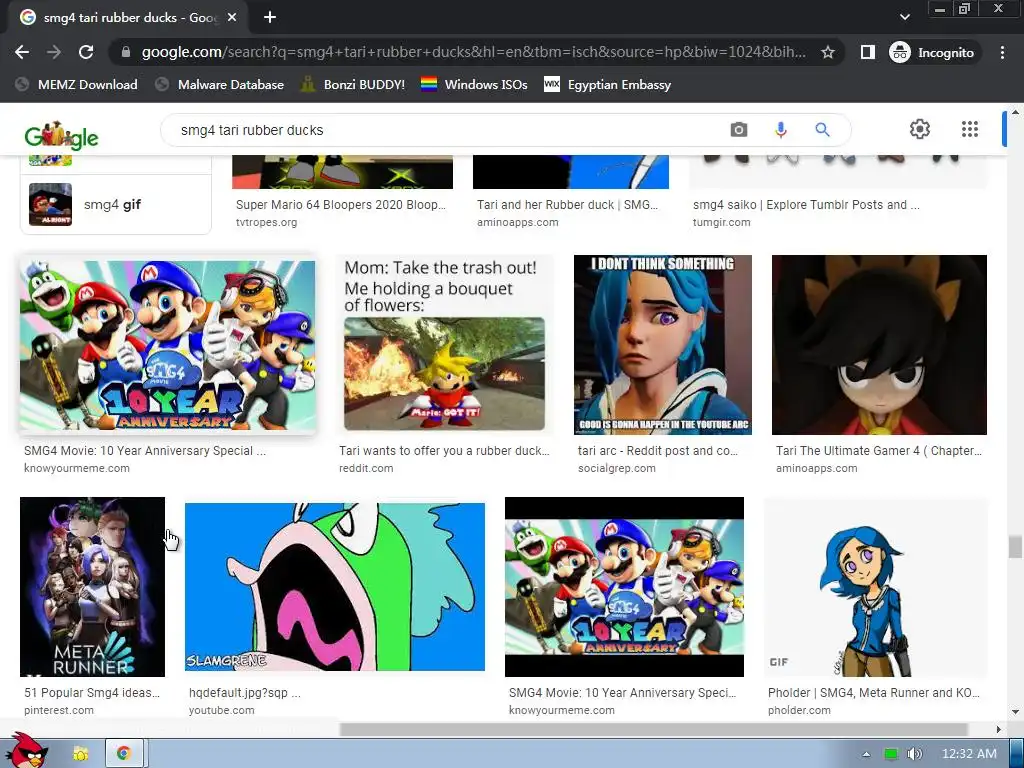This screenshot has height=768, width=1024.
Task: Click the show desktop strip by the taskbar clock
Action: (x=1017, y=754)
